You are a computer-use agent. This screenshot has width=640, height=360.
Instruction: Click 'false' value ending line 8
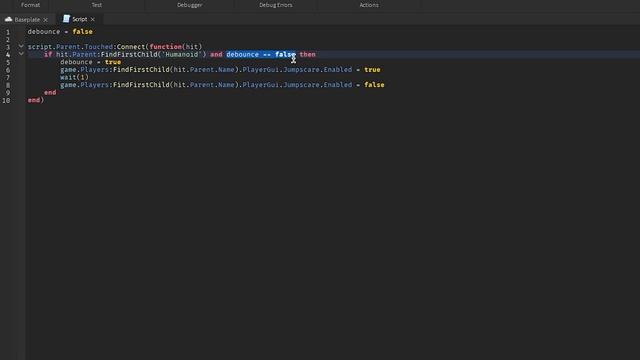(x=374, y=85)
